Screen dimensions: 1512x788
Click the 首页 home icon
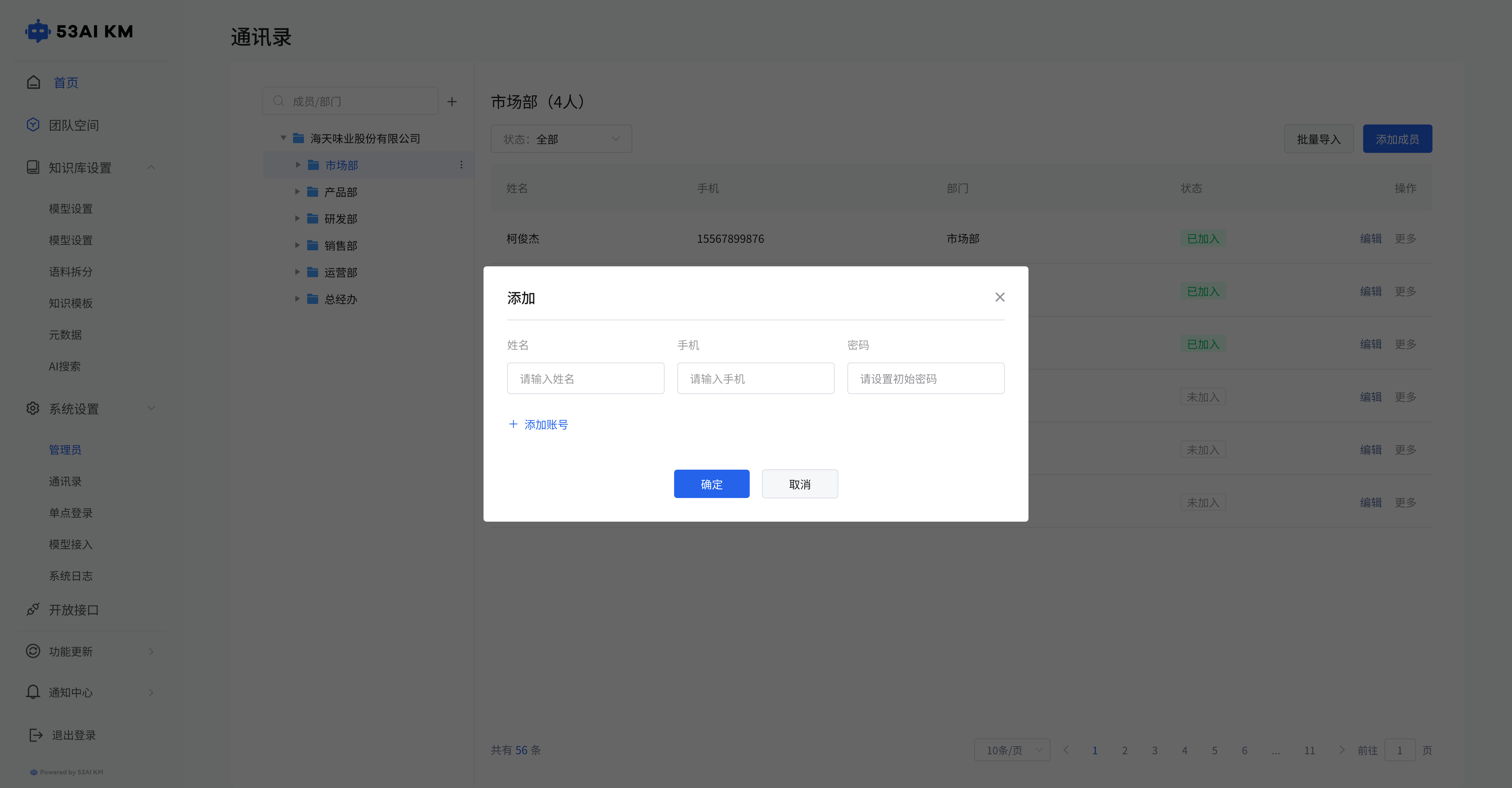click(x=33, y=82)
